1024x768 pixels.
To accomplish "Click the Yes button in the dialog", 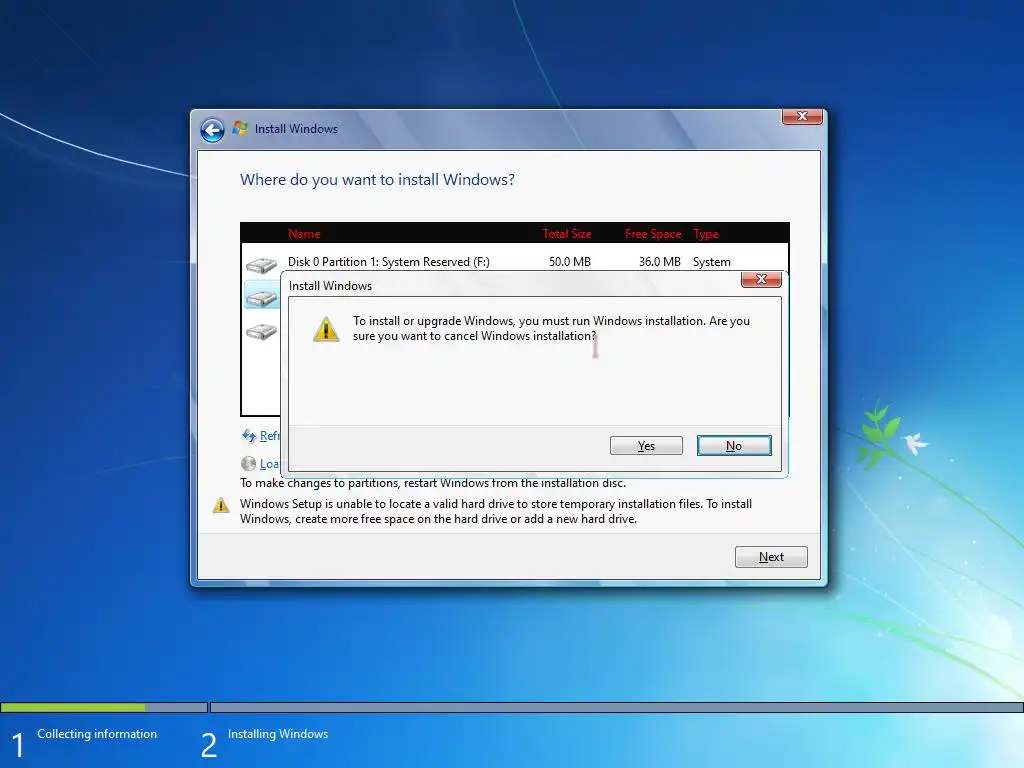I will [x=646, y=445].
